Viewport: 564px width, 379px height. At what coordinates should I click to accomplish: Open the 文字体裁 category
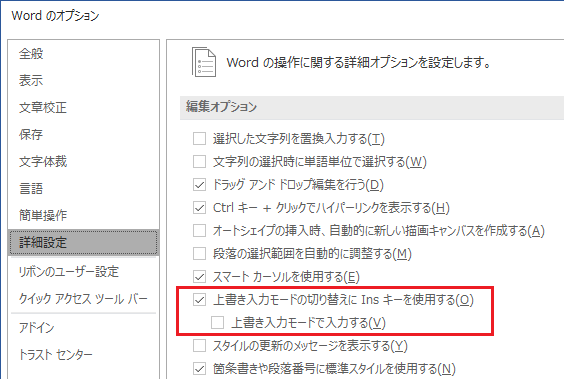point(83,161)
